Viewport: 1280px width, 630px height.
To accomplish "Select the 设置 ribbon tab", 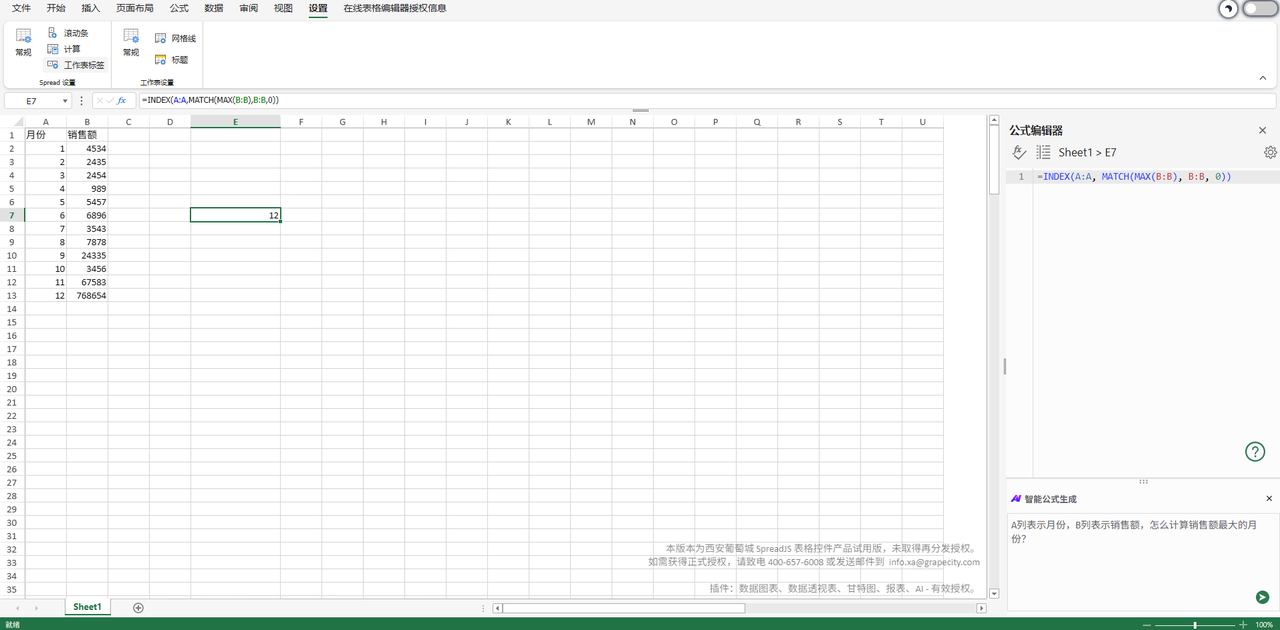I will click(x=318, y=8).
